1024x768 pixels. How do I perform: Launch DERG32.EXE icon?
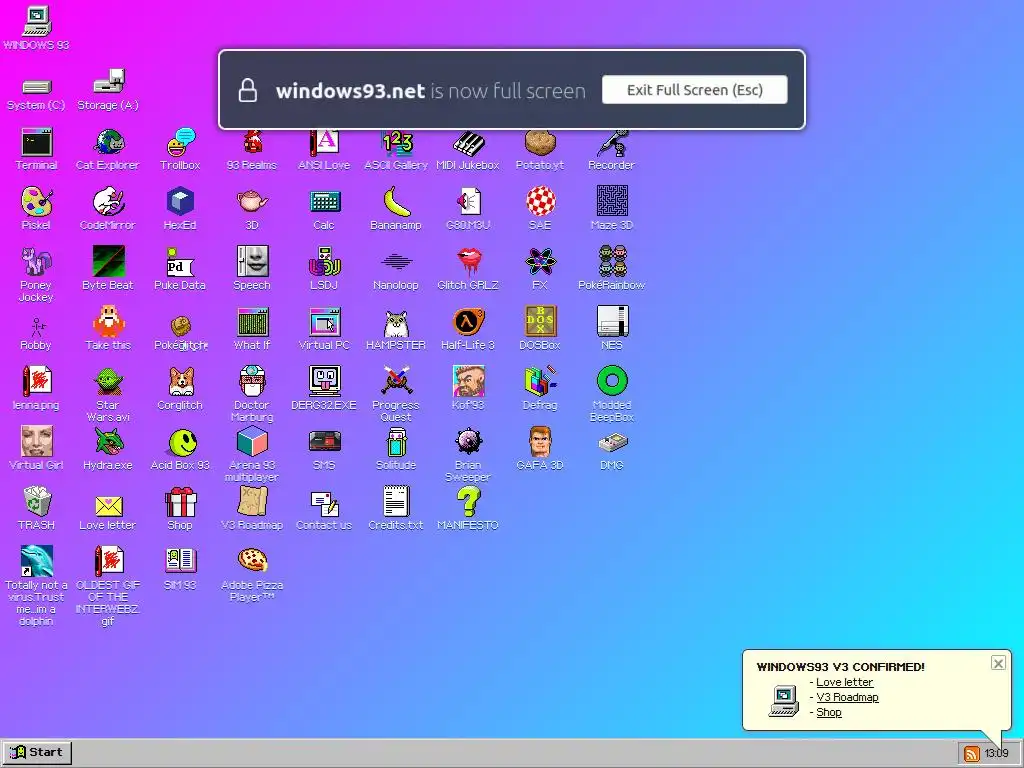pyautogui.click(x=325, y=381)
